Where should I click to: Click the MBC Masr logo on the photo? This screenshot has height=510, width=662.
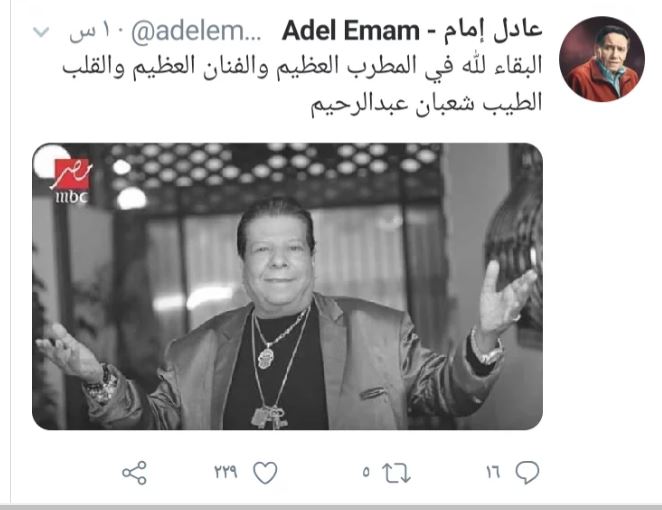coord(72,181)
